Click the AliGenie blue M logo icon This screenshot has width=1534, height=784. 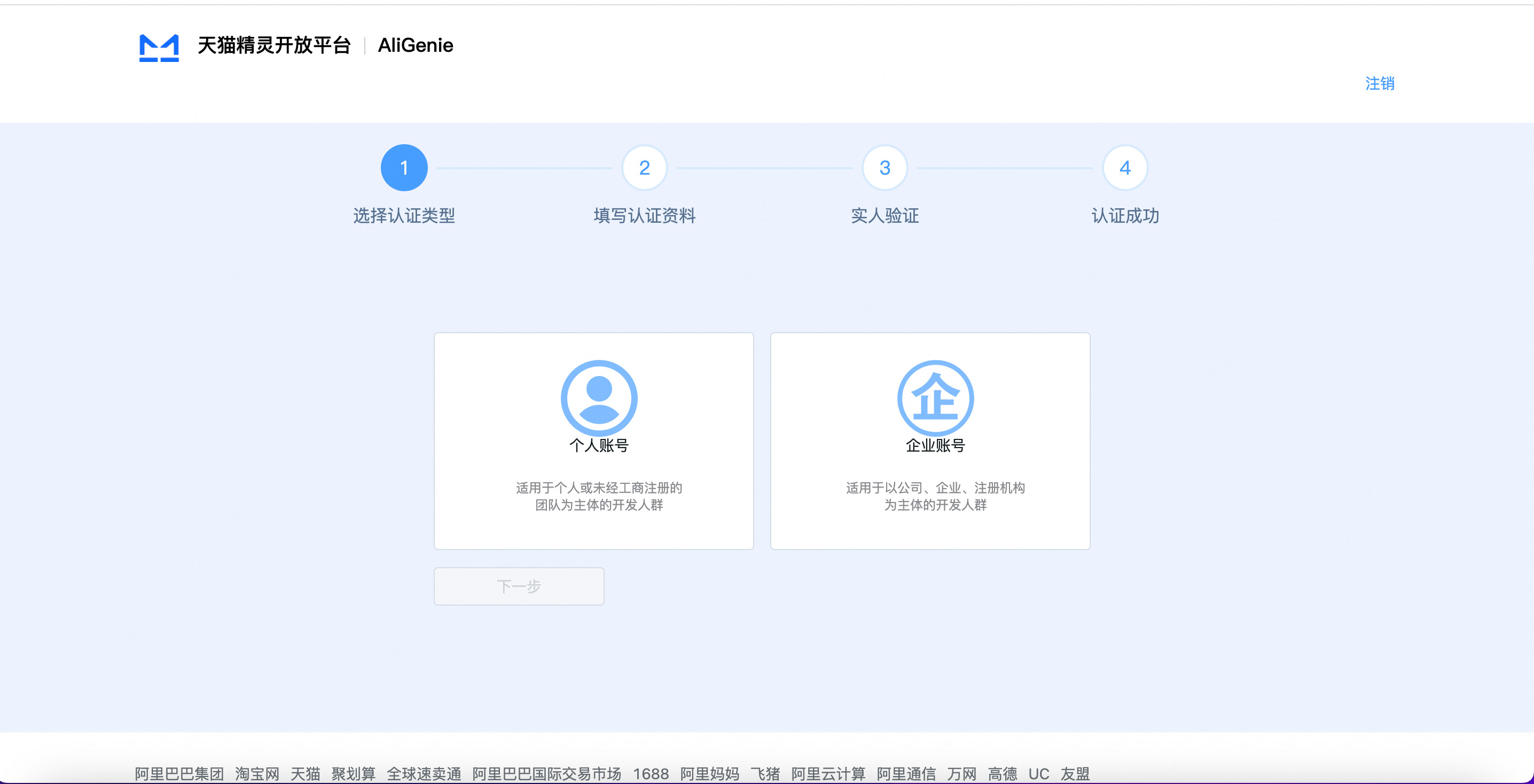[x=159, y=48]
